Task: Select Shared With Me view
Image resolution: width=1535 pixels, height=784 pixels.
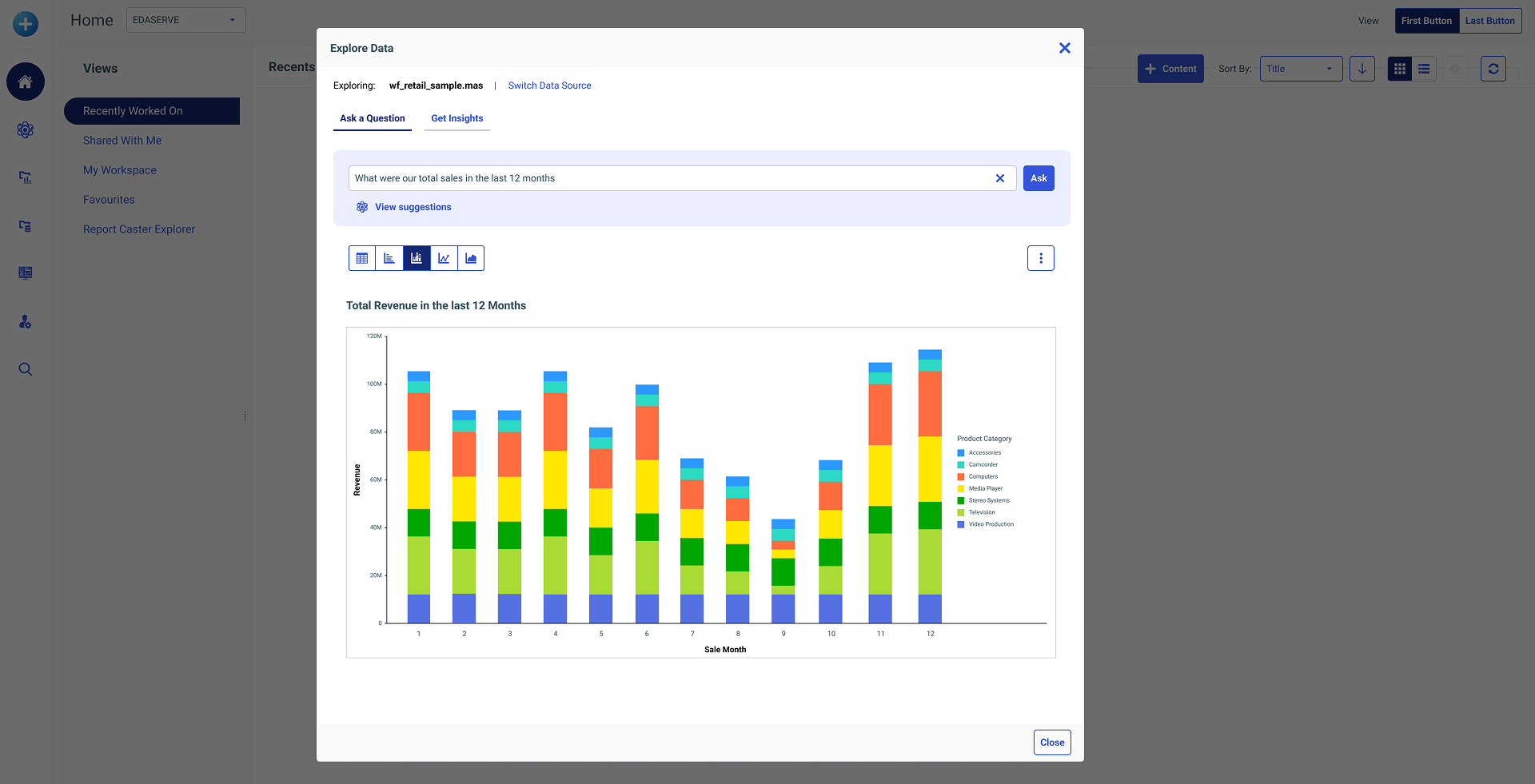Action: click(x=122, y=141)
